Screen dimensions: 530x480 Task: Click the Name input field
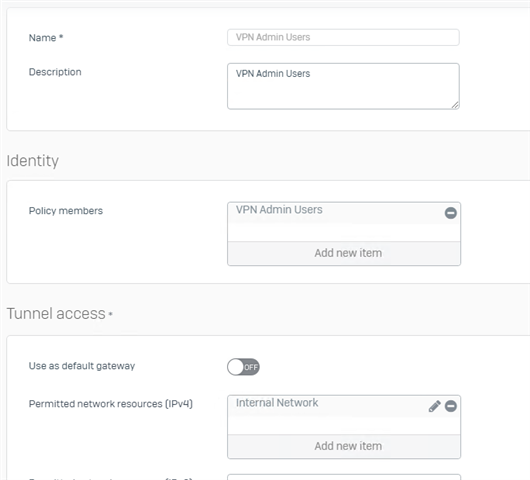343,37
